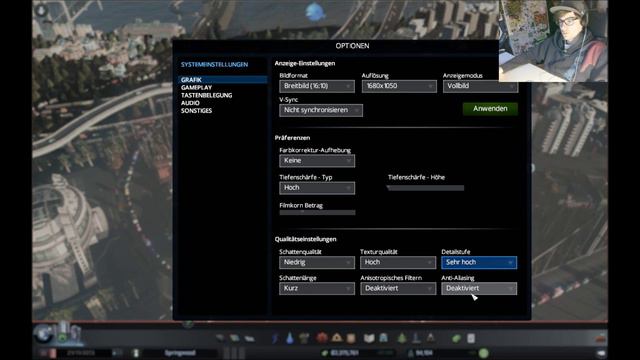Screen dimensions: 640x360
Task: Click the green Anwenden button
Action: 490,109
